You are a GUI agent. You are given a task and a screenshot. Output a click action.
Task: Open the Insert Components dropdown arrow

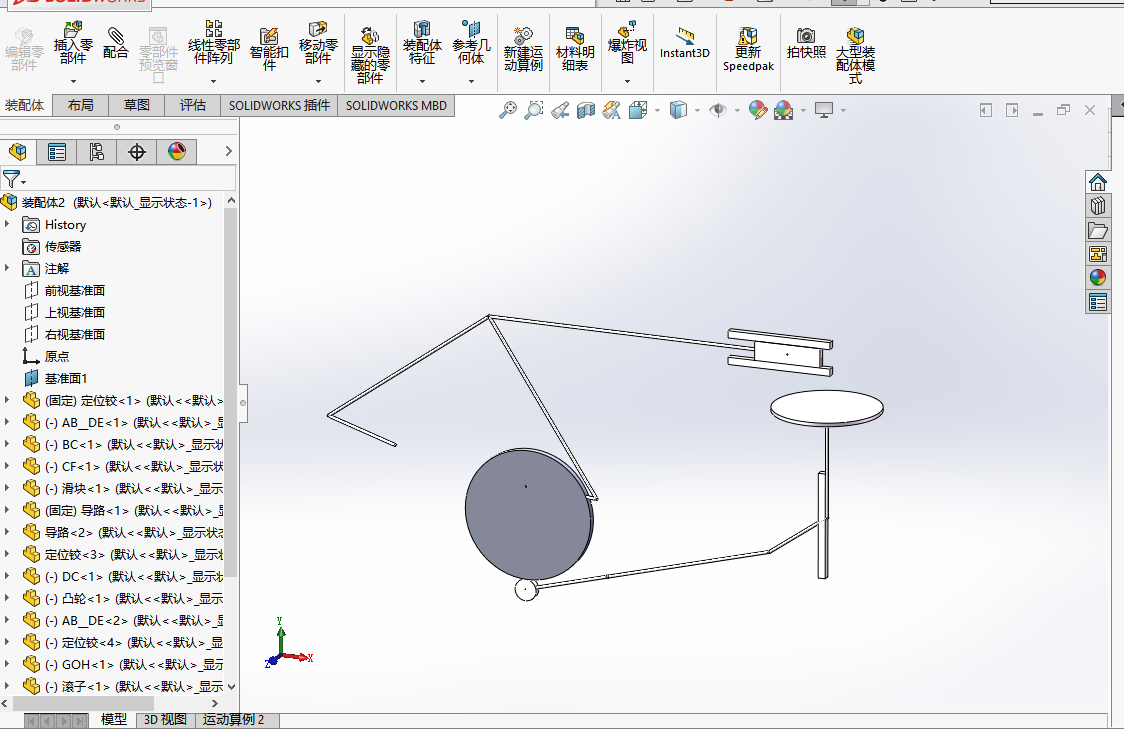click(x=73, y=81)
